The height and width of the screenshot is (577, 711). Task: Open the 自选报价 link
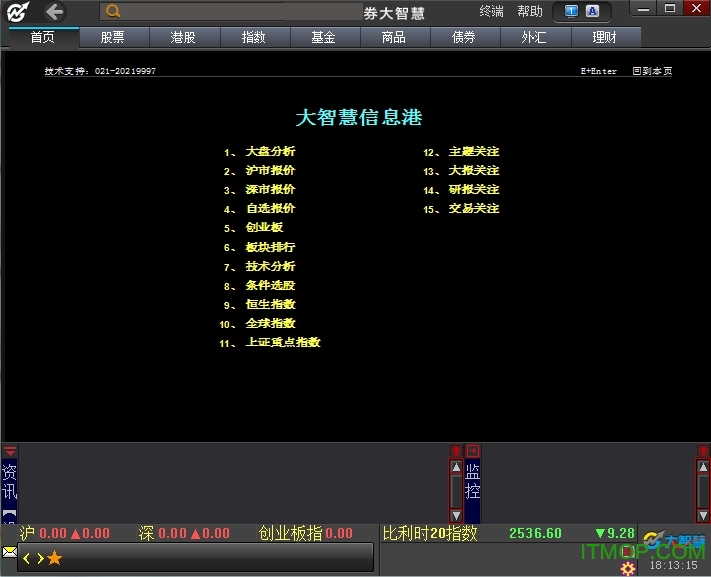click(270, 209)
